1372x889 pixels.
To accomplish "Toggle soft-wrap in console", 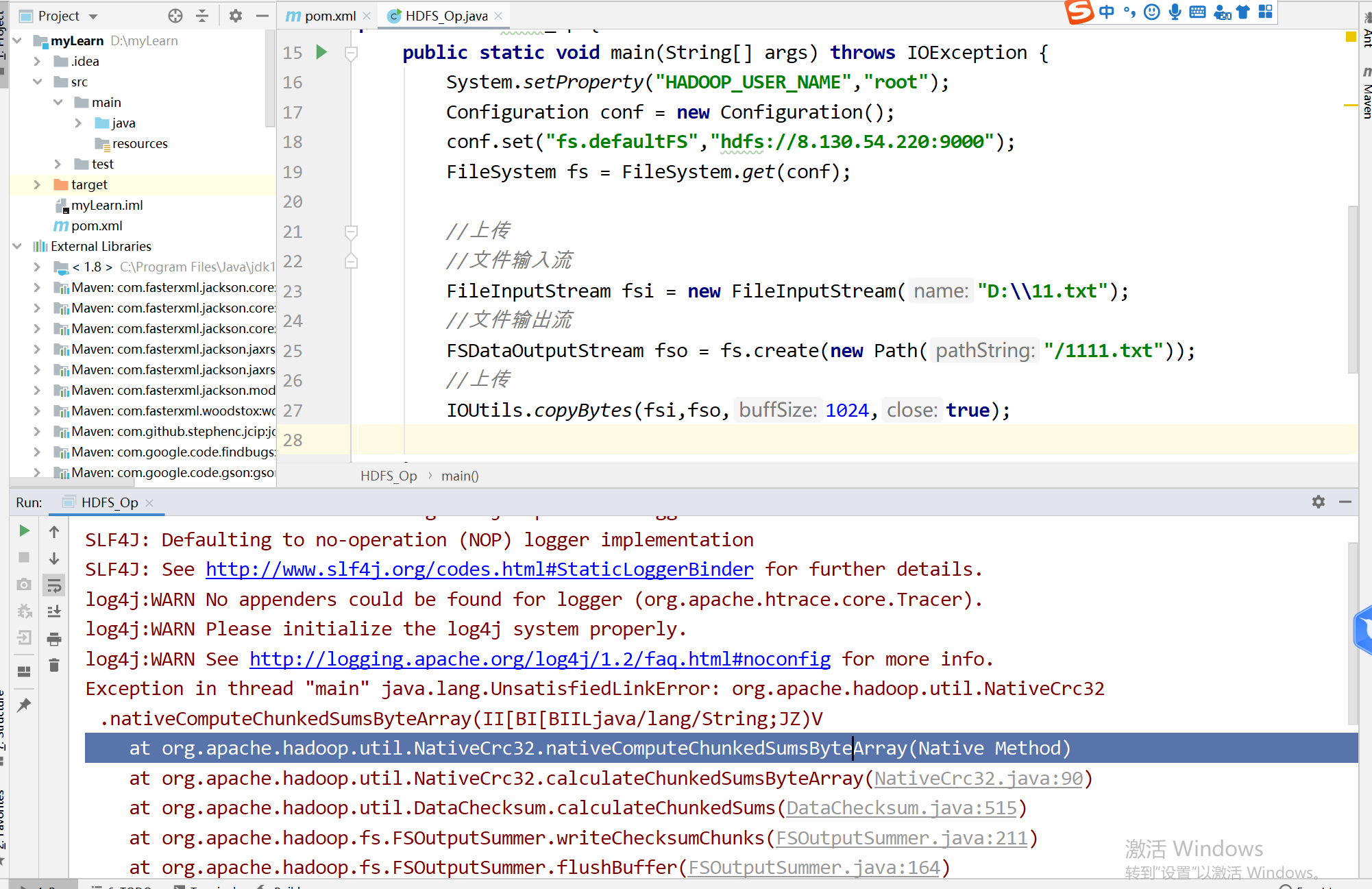I will coord(54,585).
